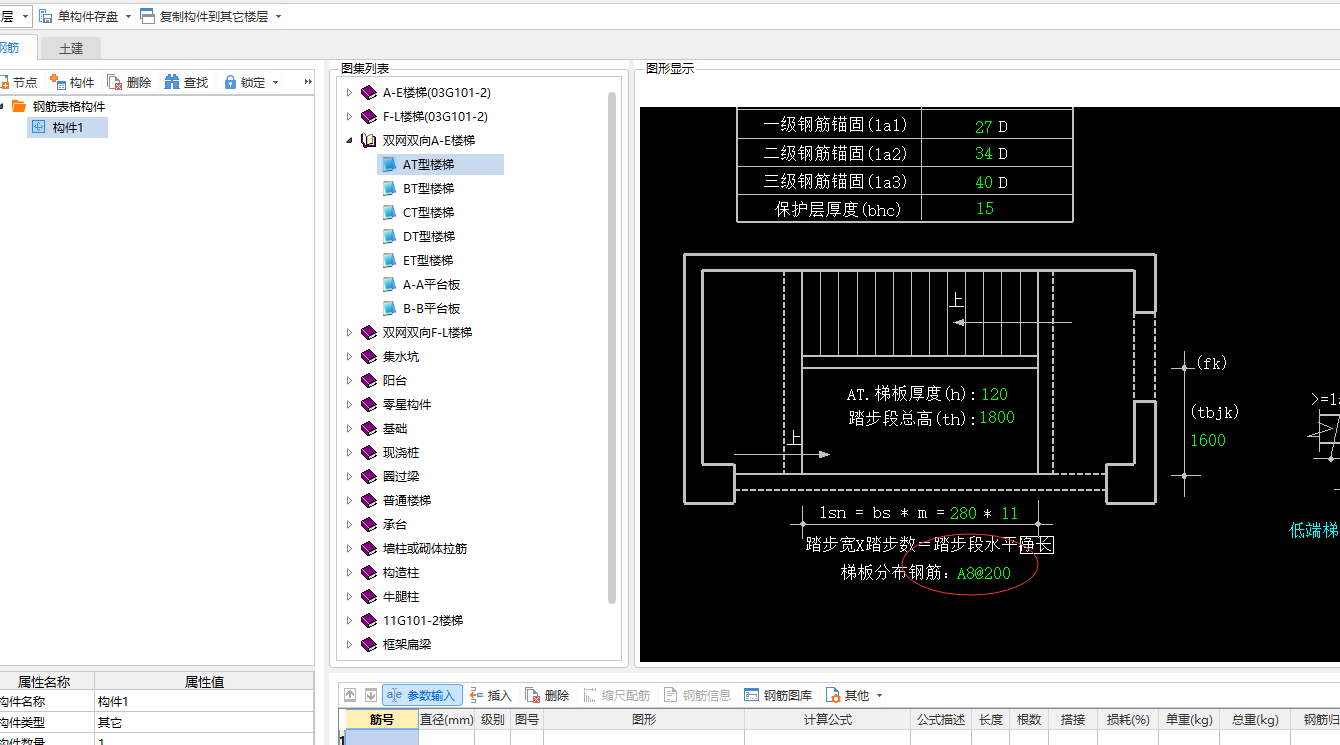Image resolution: width=1340 pixels, height=745 pixels.
Task: Click the 单构件存盘 save icon
Action: 46,16
